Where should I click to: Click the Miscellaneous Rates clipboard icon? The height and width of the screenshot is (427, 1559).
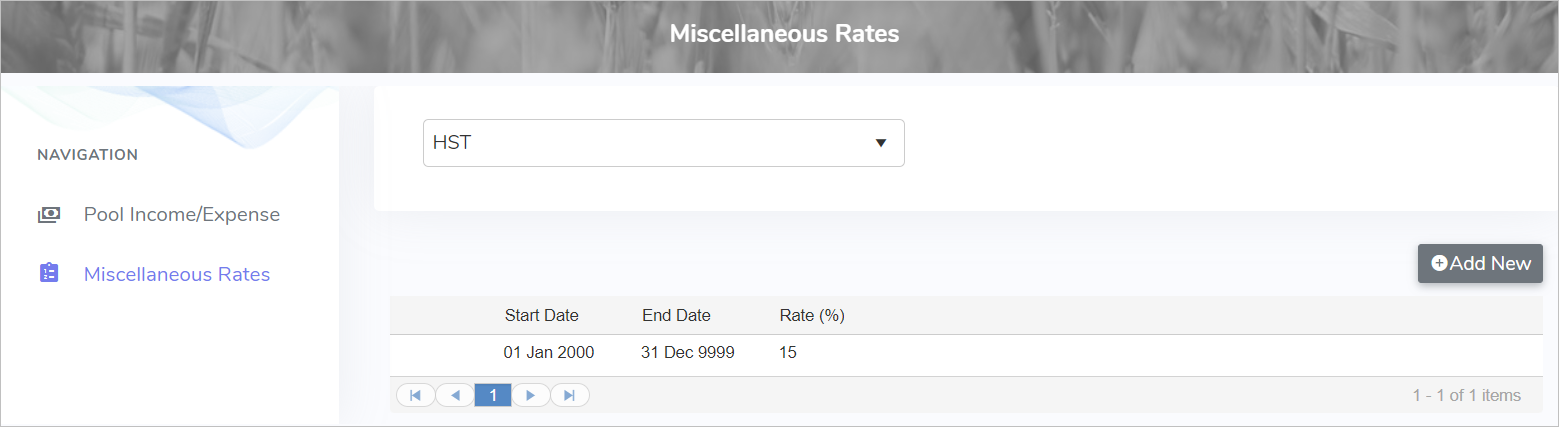tap(49, 273)
